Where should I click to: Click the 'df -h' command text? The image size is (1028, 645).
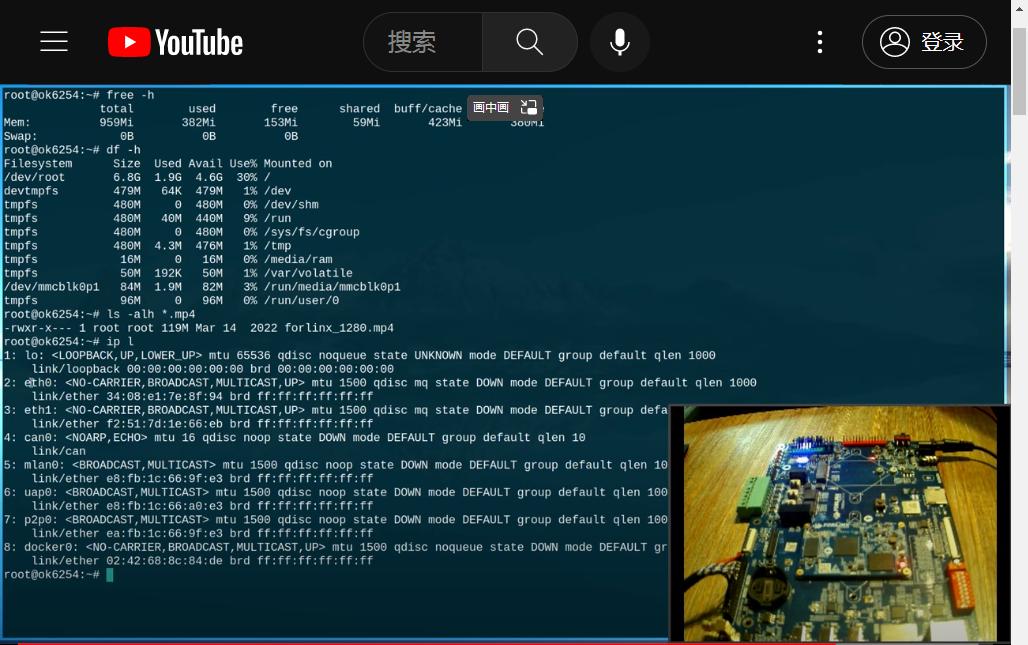tap(123, 150)
